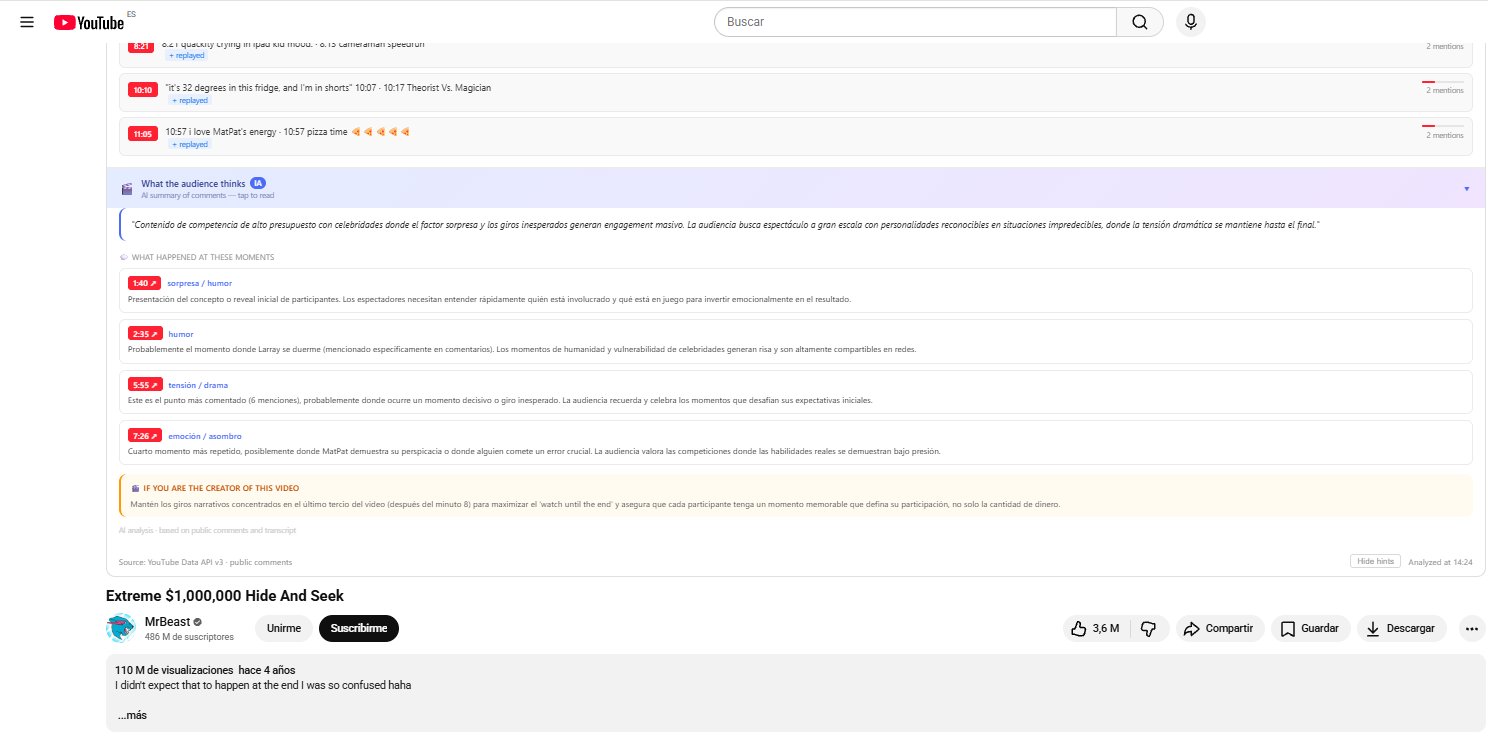Start voice search with microphone icon
Screen dimensions: 1488x737
(1190, 22)
